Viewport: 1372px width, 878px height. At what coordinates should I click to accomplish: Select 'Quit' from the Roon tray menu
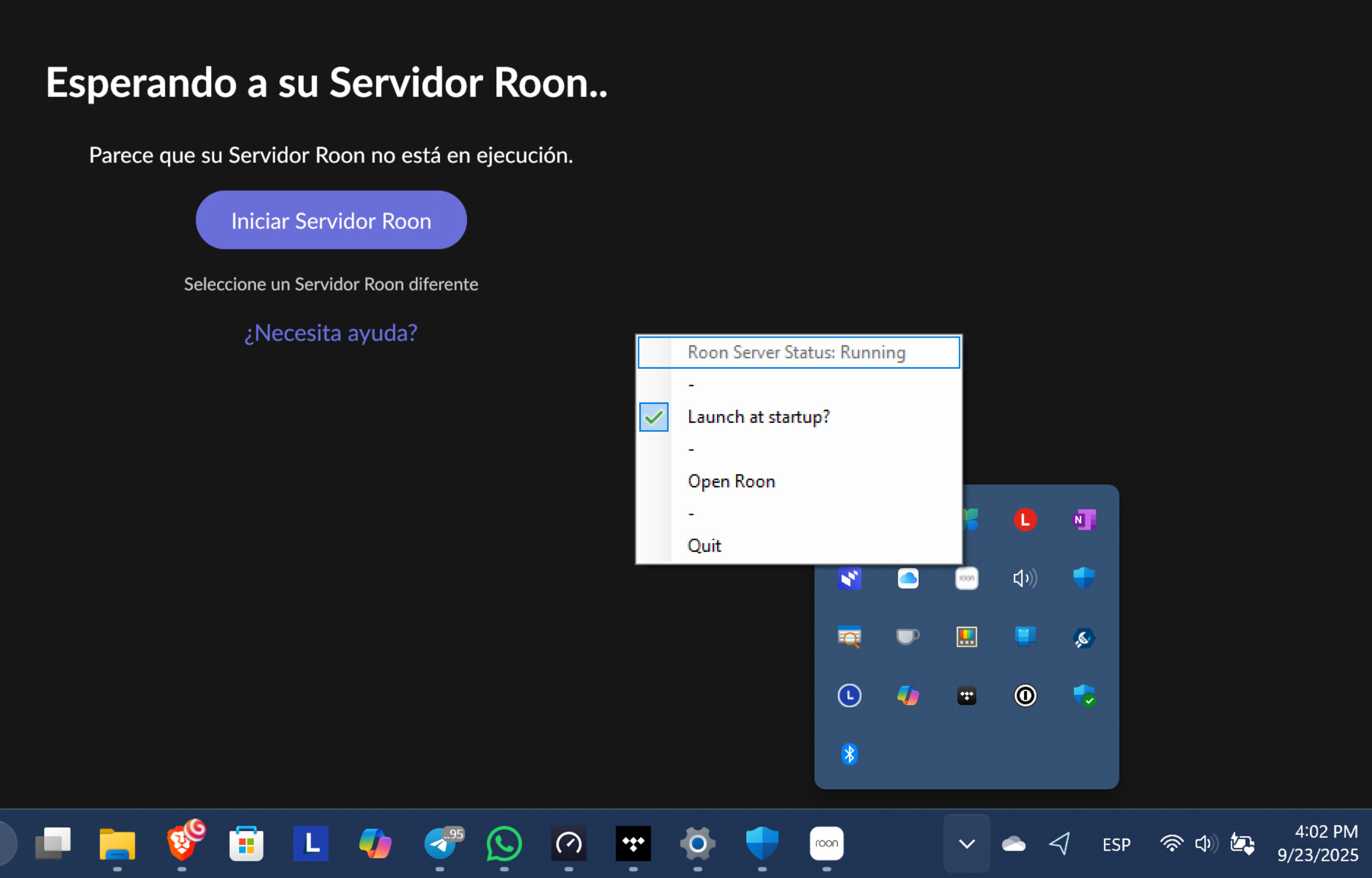point(704,545)
